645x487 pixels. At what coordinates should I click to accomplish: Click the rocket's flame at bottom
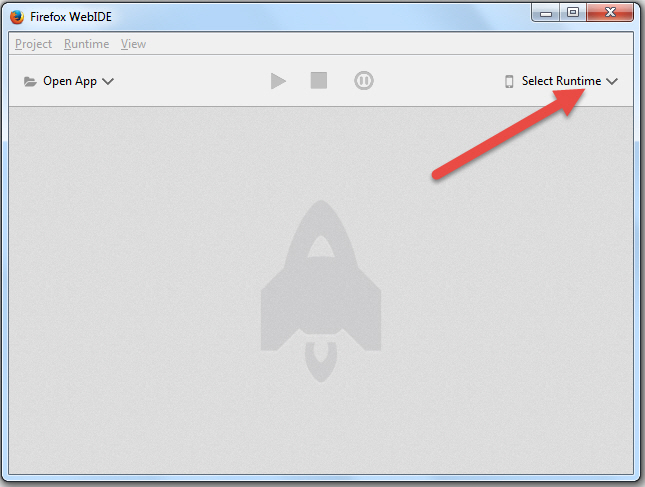(x=321, y=362)
